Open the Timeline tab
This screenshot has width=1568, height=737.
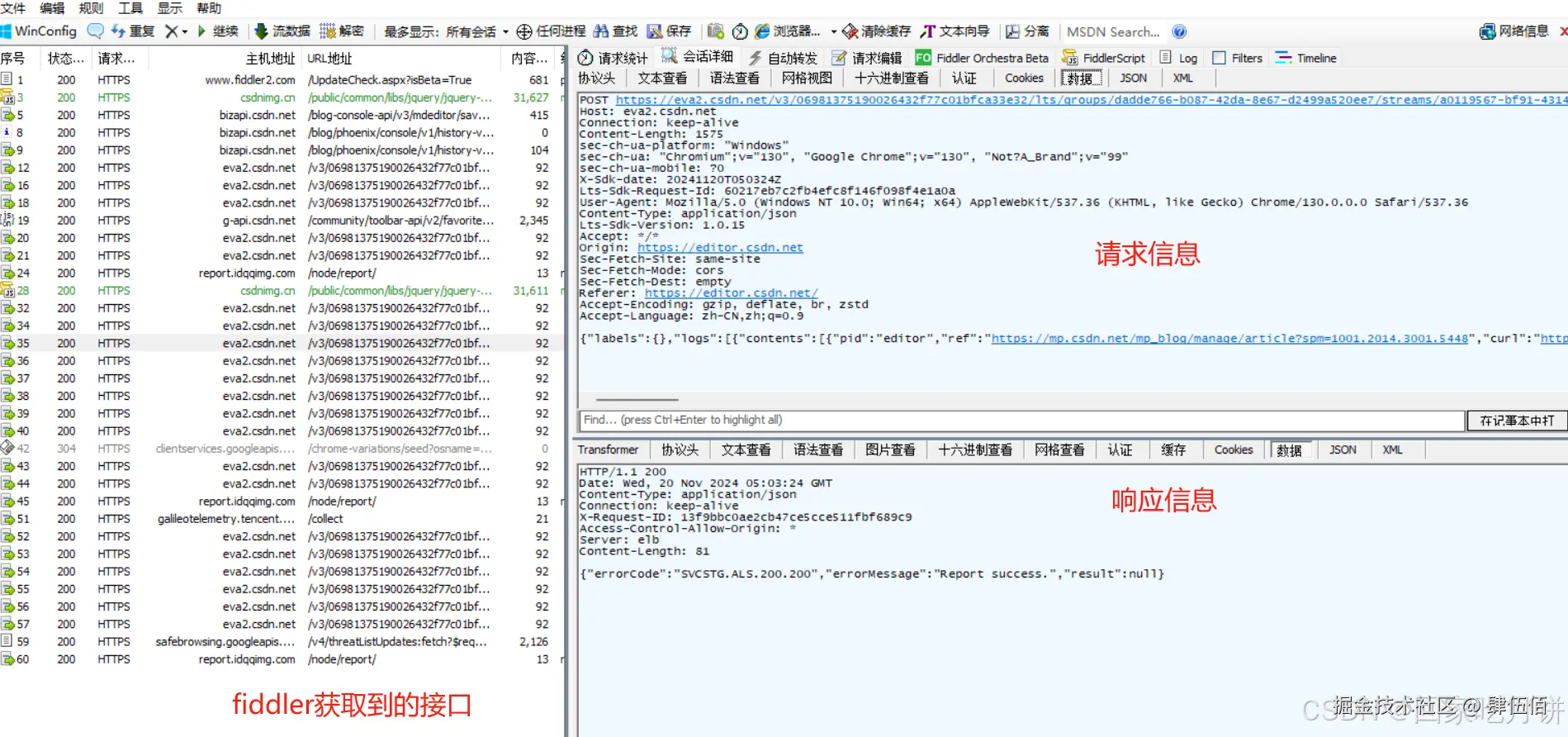1305,58
